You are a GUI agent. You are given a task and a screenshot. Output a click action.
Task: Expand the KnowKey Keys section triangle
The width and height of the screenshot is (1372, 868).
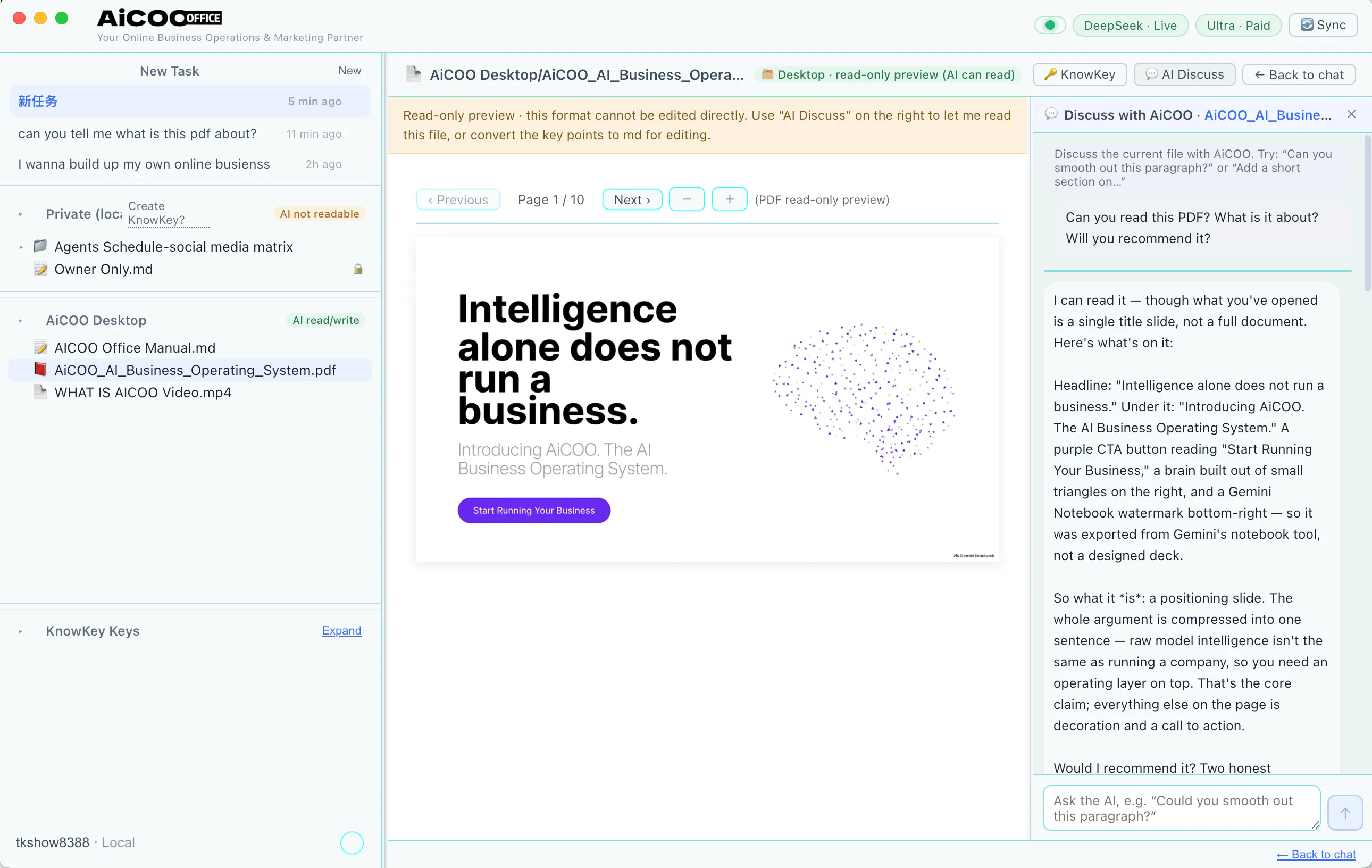click(21, 631)
